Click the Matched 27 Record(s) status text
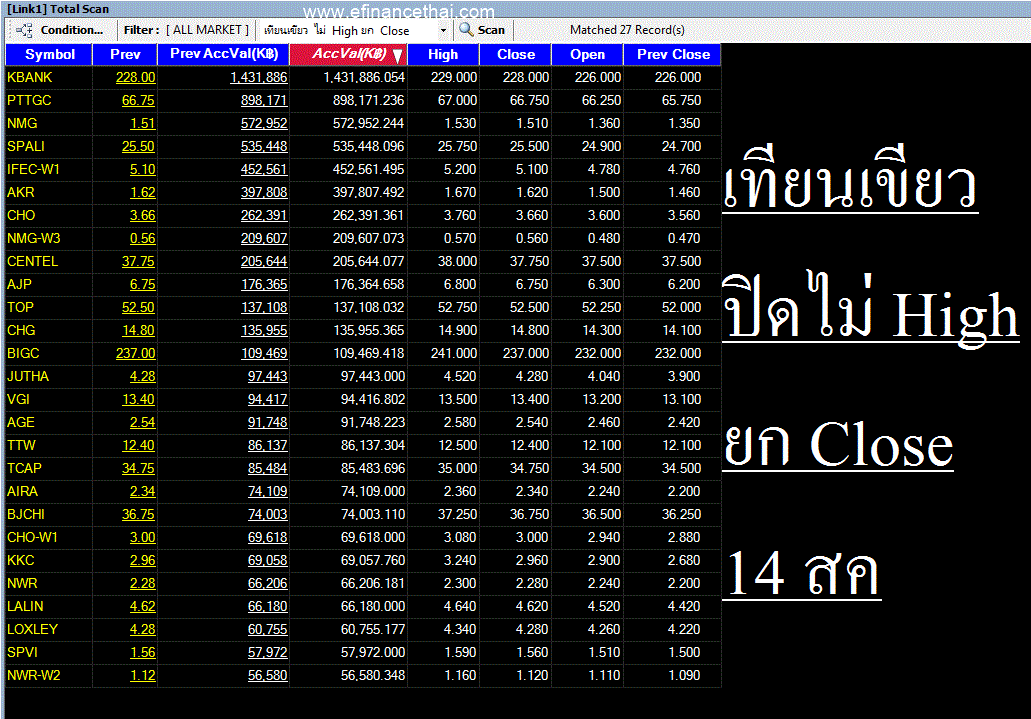Viewport: 1031px width, 719px height. 627,30
